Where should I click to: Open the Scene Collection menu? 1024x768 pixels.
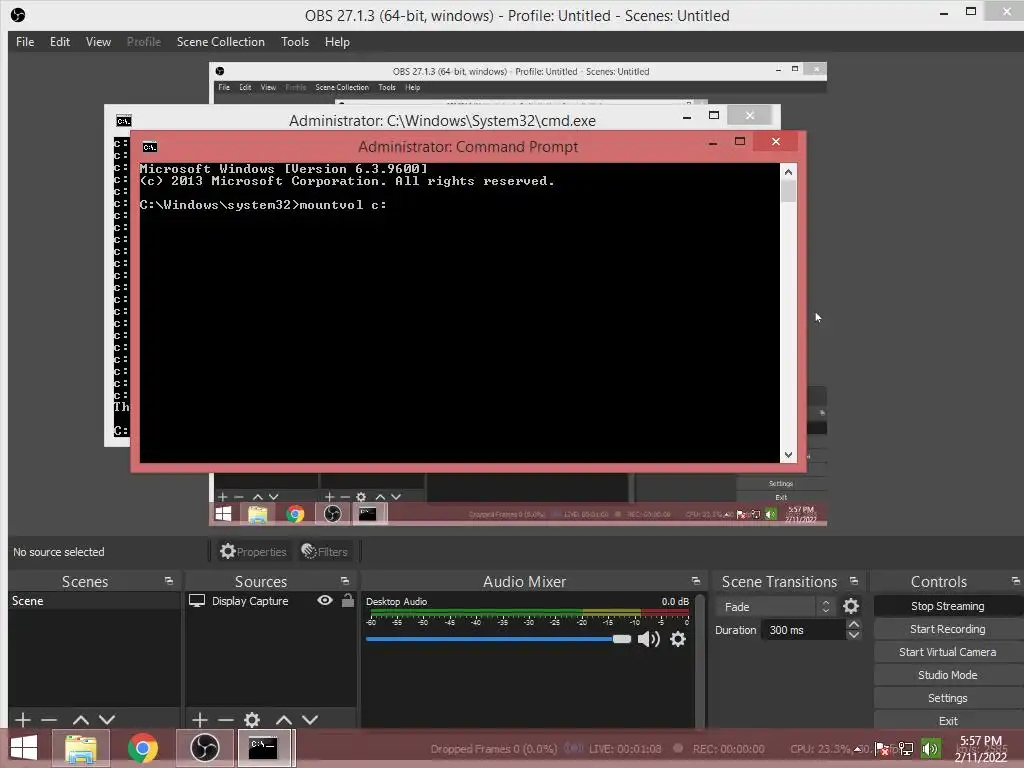click(x=221, y=42)
